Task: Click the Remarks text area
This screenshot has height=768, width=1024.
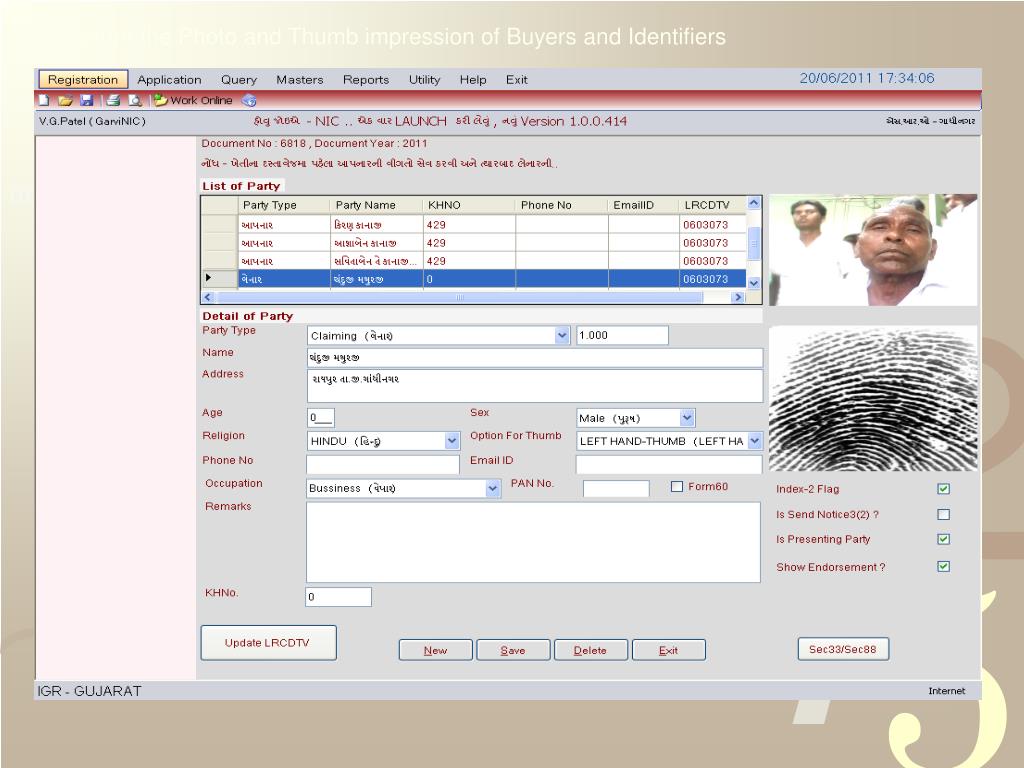Action: [534, 542]
